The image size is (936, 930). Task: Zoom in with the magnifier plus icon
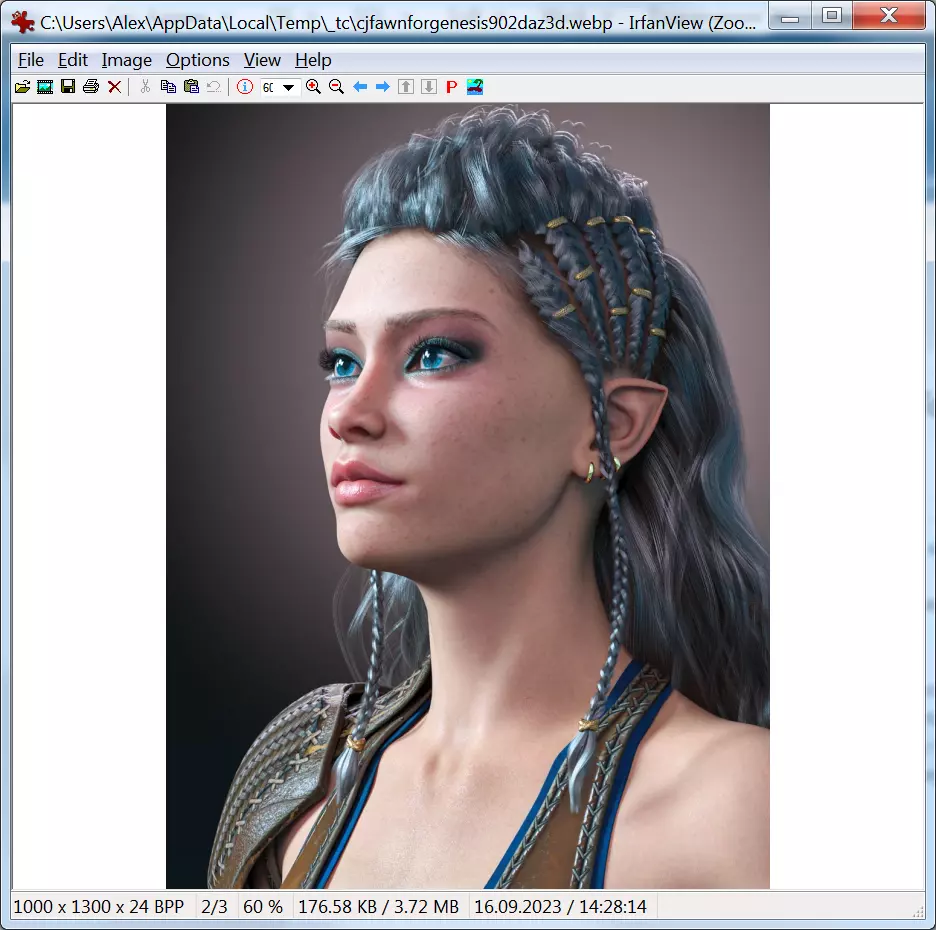313,87
